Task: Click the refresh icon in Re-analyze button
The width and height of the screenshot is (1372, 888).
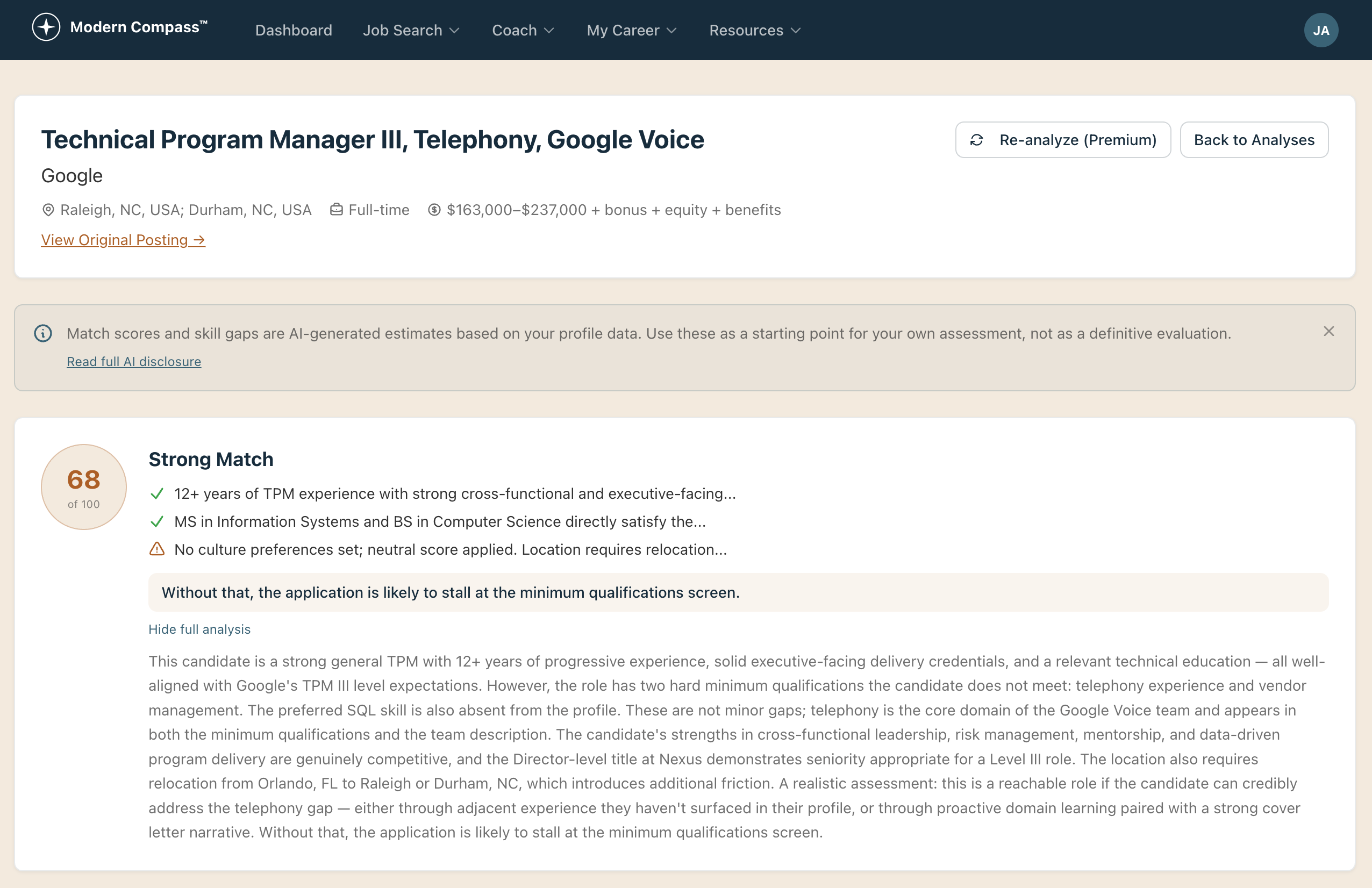Action: click(976, 140)
